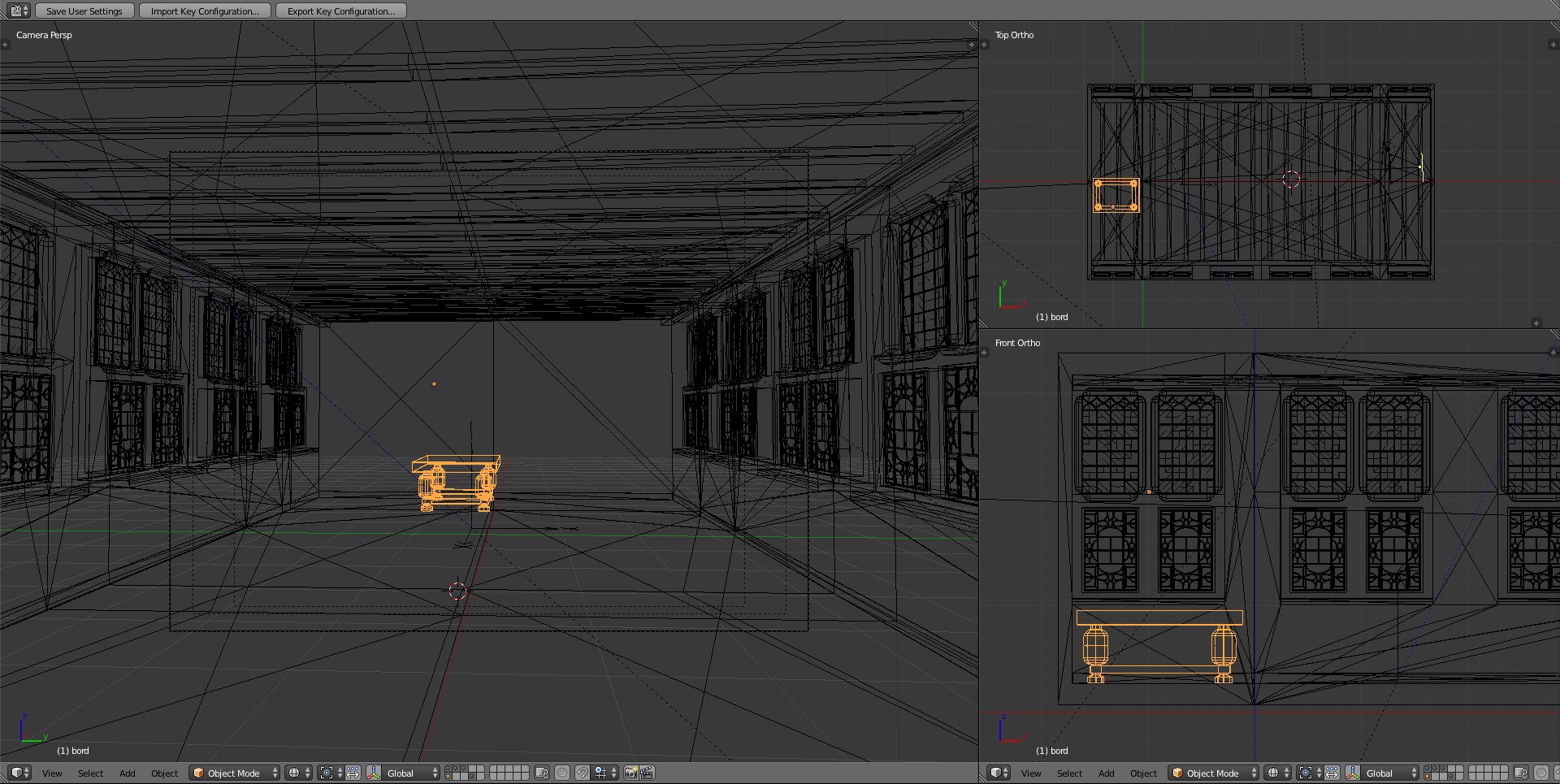
Task: Open Global orientation dropdown in Front Ortho viewport
Action: pos(1390,773)
